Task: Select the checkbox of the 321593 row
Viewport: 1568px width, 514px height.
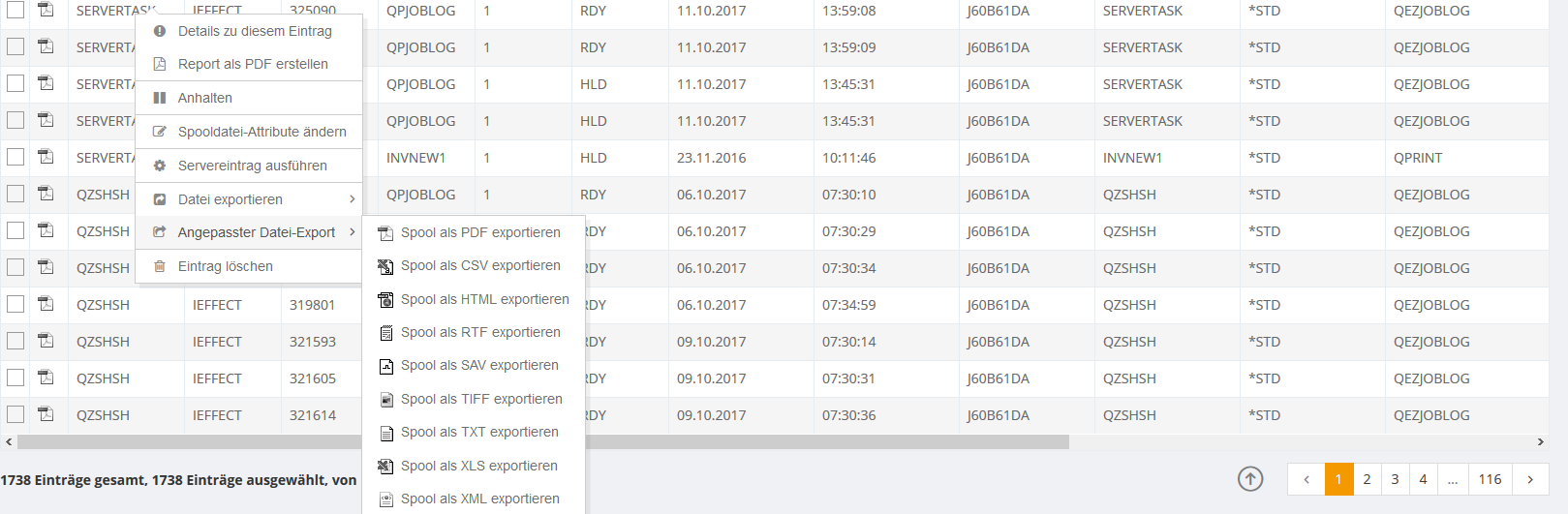Action: point(15,342)
